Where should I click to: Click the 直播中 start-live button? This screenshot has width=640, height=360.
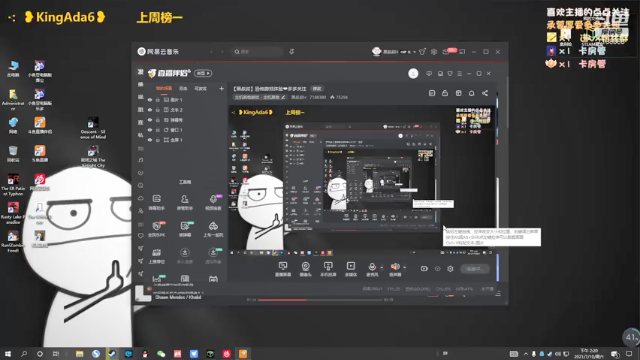click(475, 269)
